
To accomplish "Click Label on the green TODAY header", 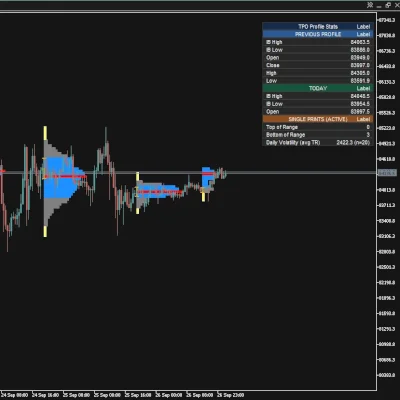I will [x=363, y=88].
